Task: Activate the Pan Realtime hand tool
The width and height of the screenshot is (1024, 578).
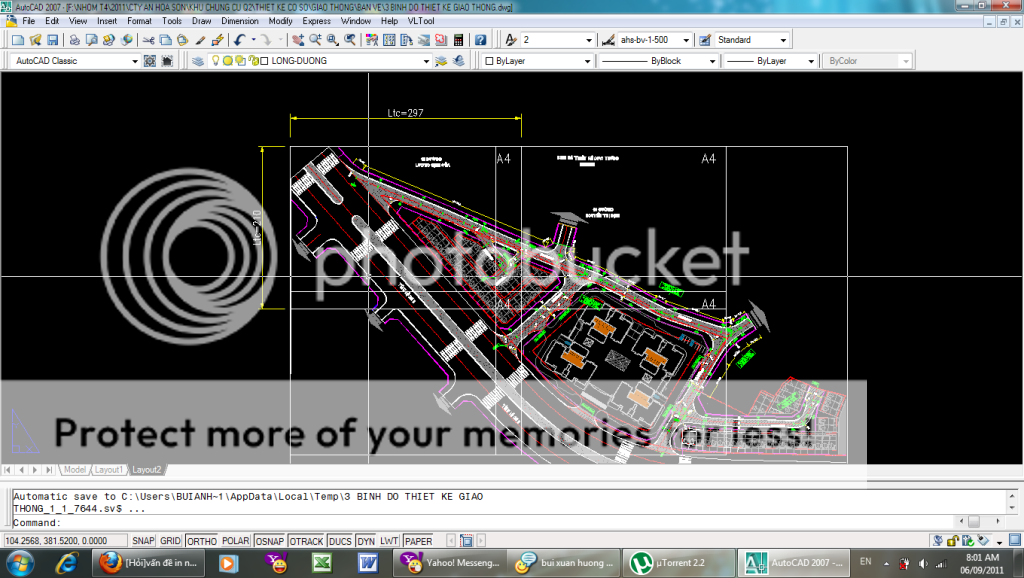Action: [298, 40]
